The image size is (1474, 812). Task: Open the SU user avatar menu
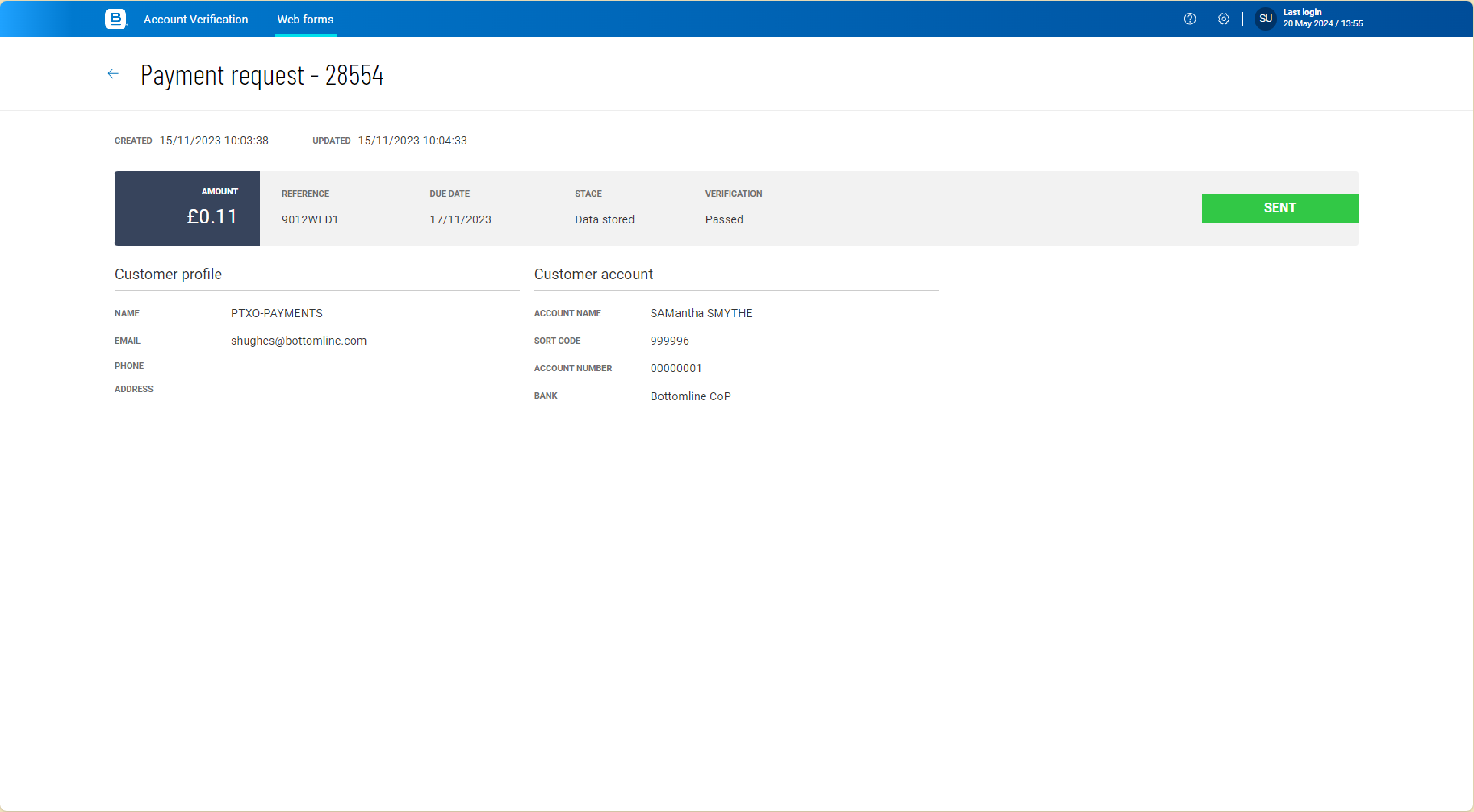coord(1265,19)
